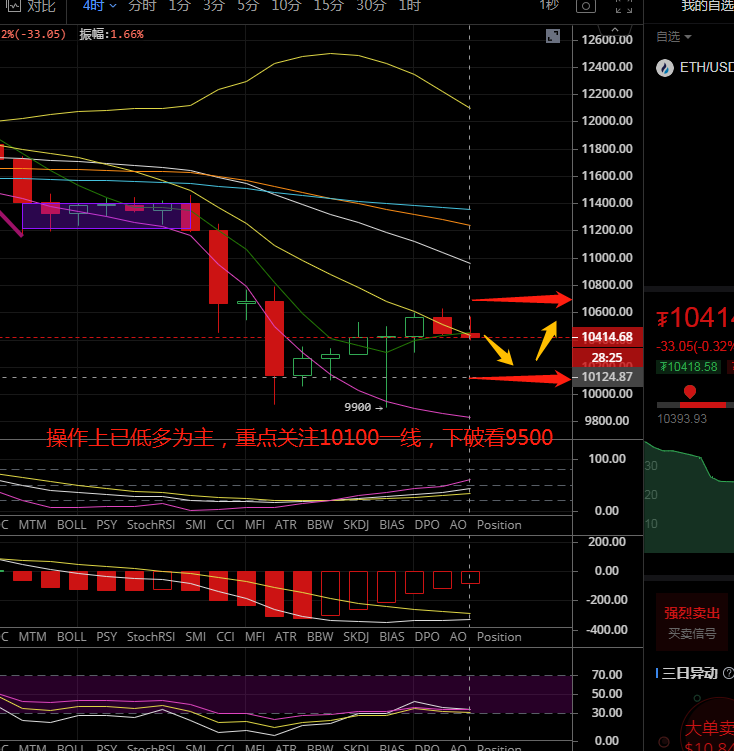Select MFI in the first indicator row
Viewport: 734px width, 751px height.
(255, 525)
